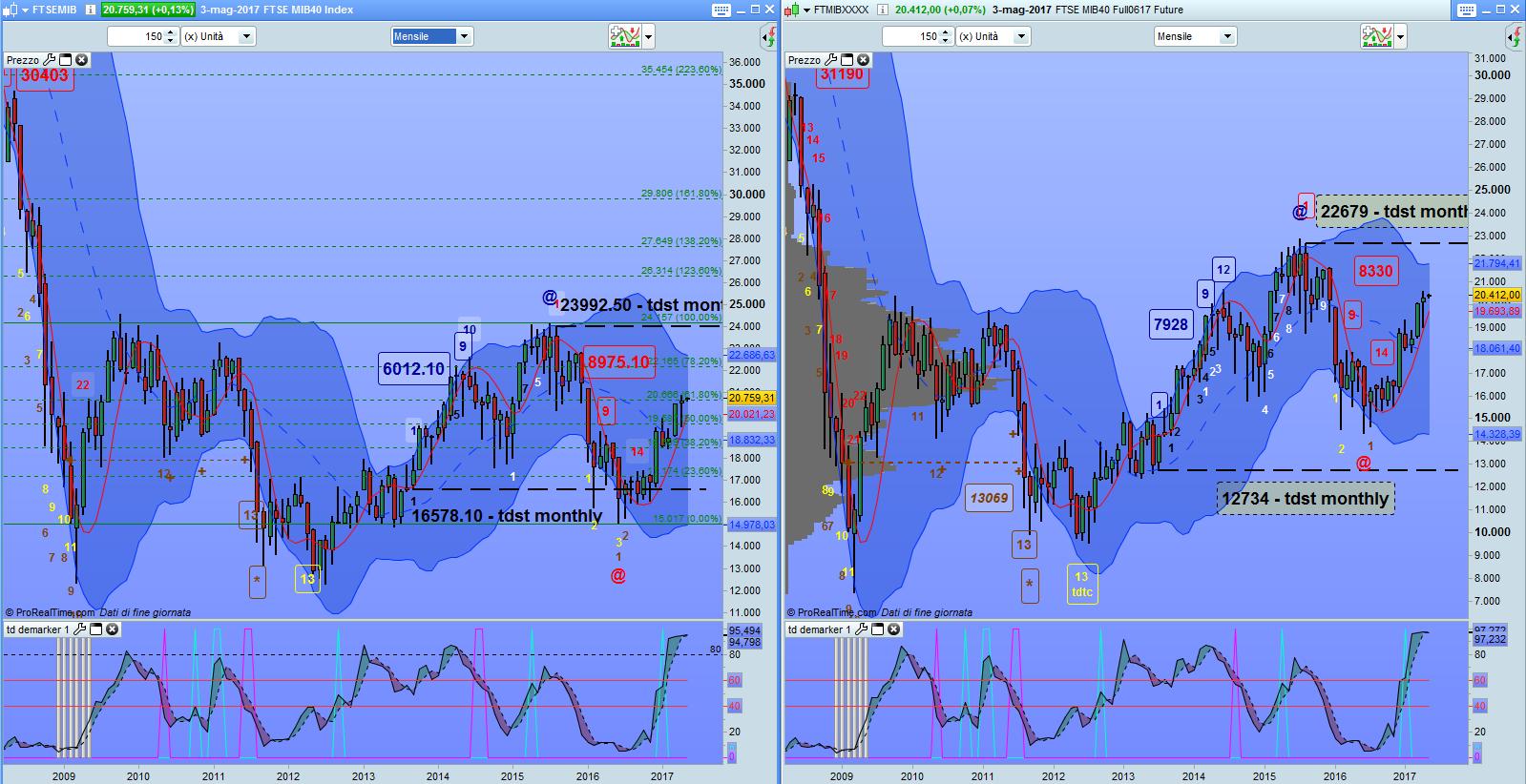Maximize Prezzo panel in left chart

point(67,59)
